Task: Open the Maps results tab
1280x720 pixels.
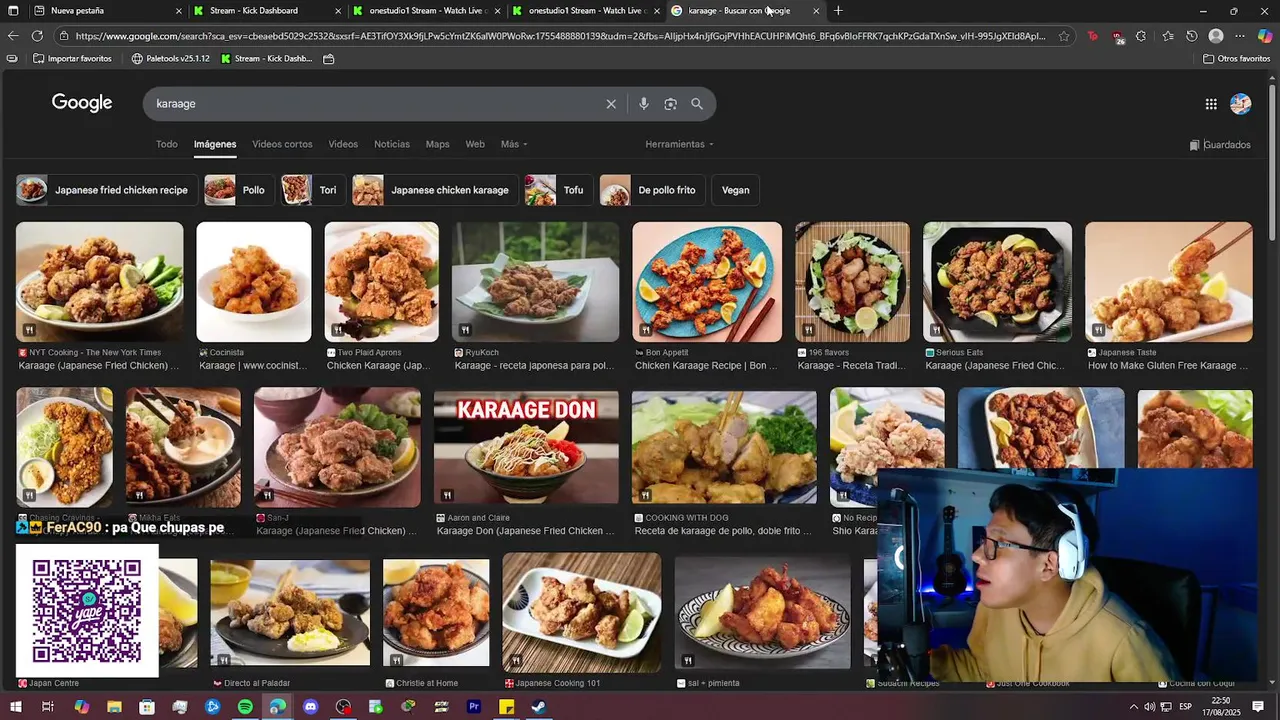Action: click(x=437, y=144)
